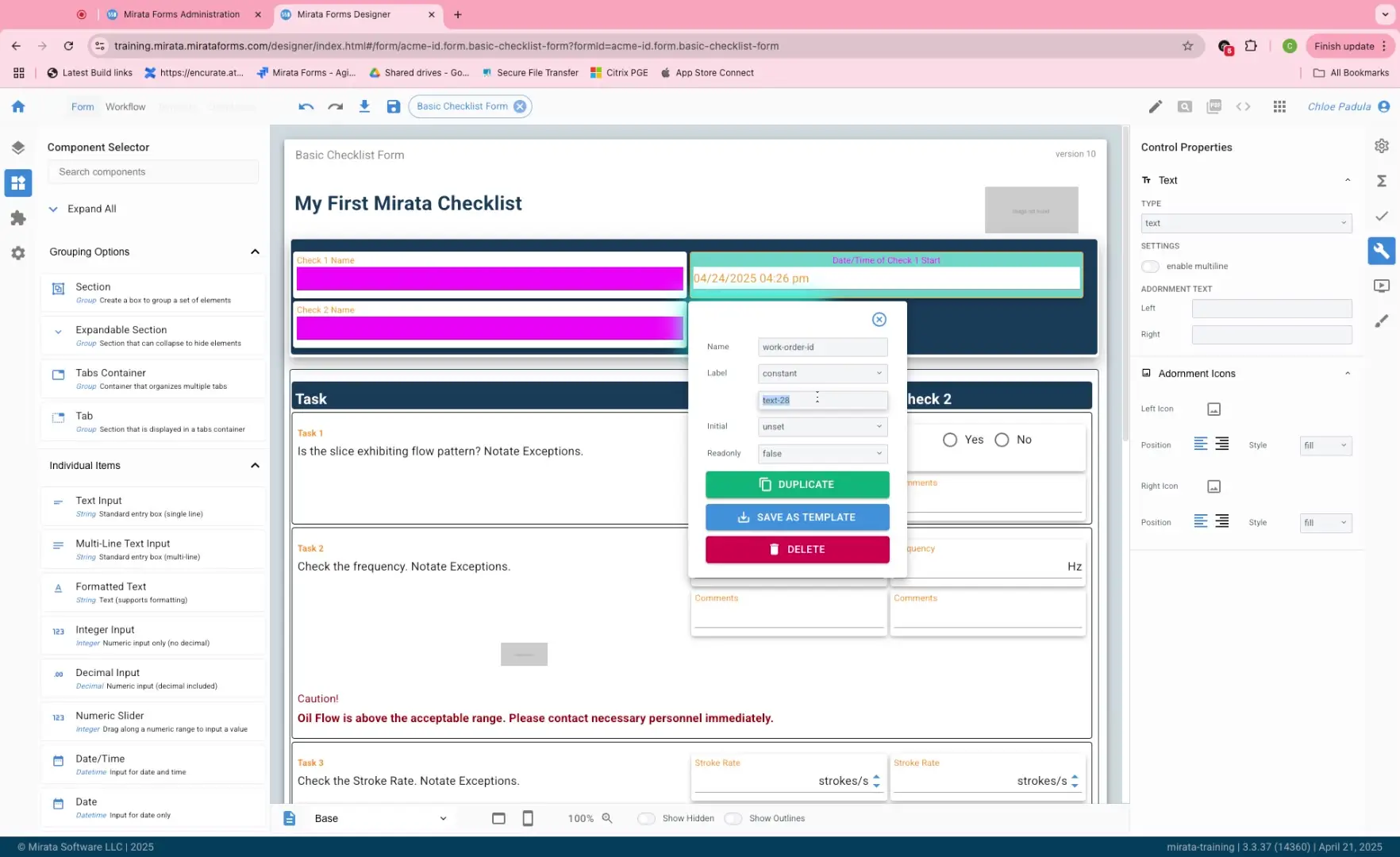The height and width of the screenshot is (857, 1400).
Task: Toggle Show Hidden switch
Action: coord(646,818)
